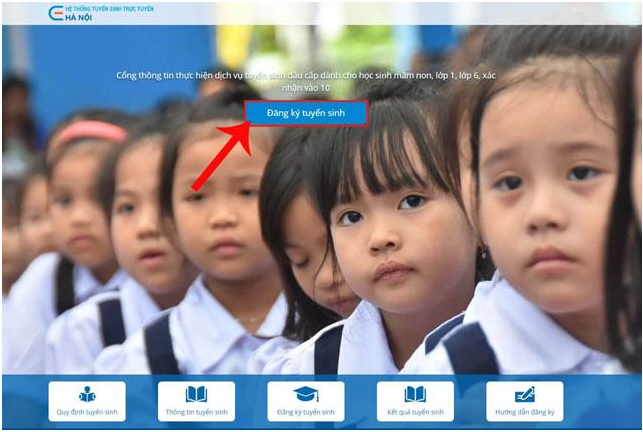Image resolution: width=643 pixels, height=432 pixels.
Task: Click the 'Đăng ký tuyển sinh' blue button
Action: tap(306, 113)
